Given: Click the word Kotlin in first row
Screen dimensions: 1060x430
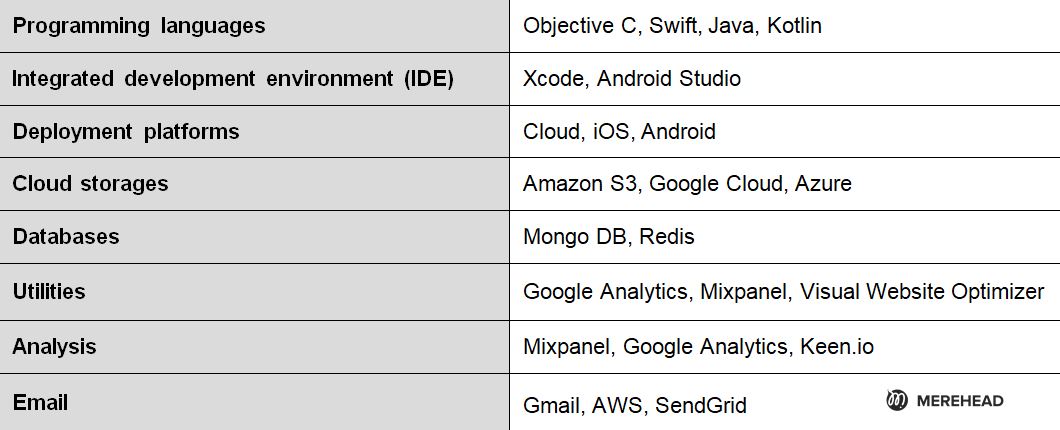Looking at the screenshot, I should point(794,26).
